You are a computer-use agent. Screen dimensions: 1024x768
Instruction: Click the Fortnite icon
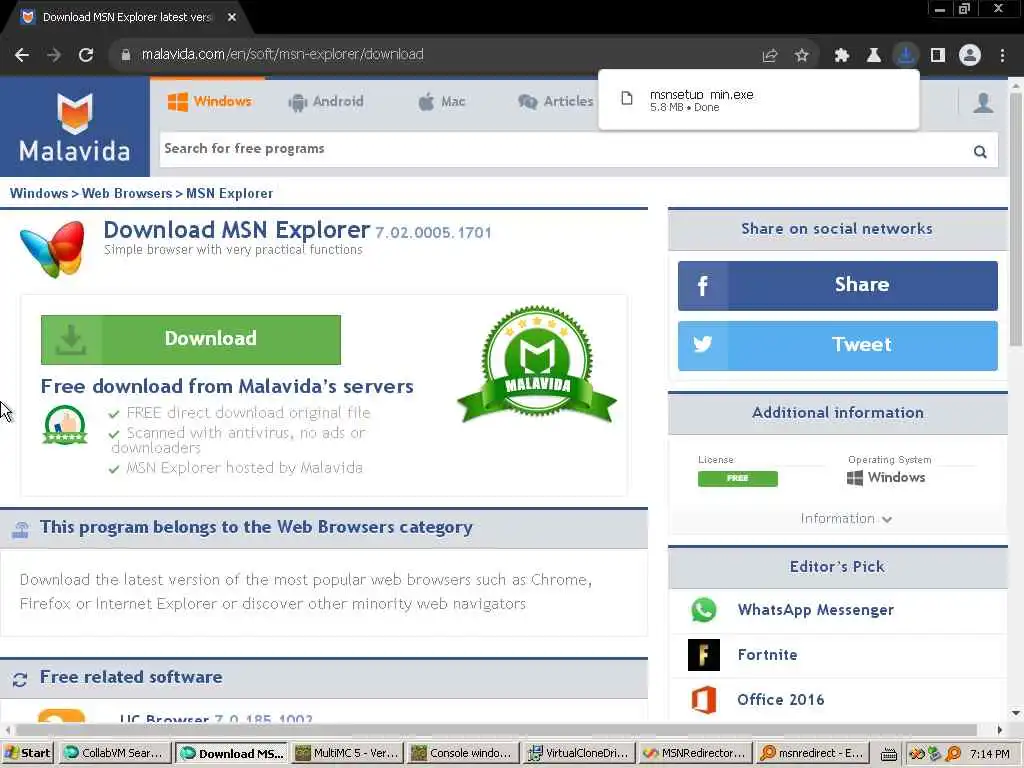click(x=704, y=655)
